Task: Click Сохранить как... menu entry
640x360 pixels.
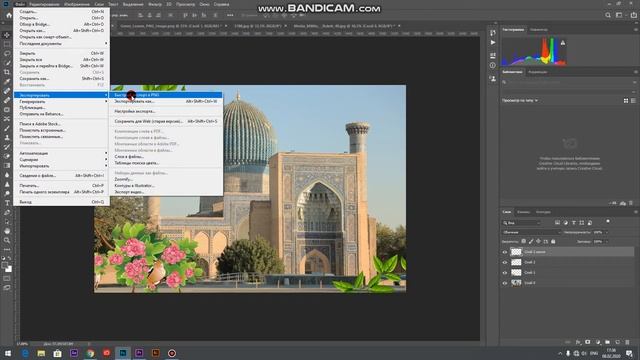Action: (x=61, y=78)
